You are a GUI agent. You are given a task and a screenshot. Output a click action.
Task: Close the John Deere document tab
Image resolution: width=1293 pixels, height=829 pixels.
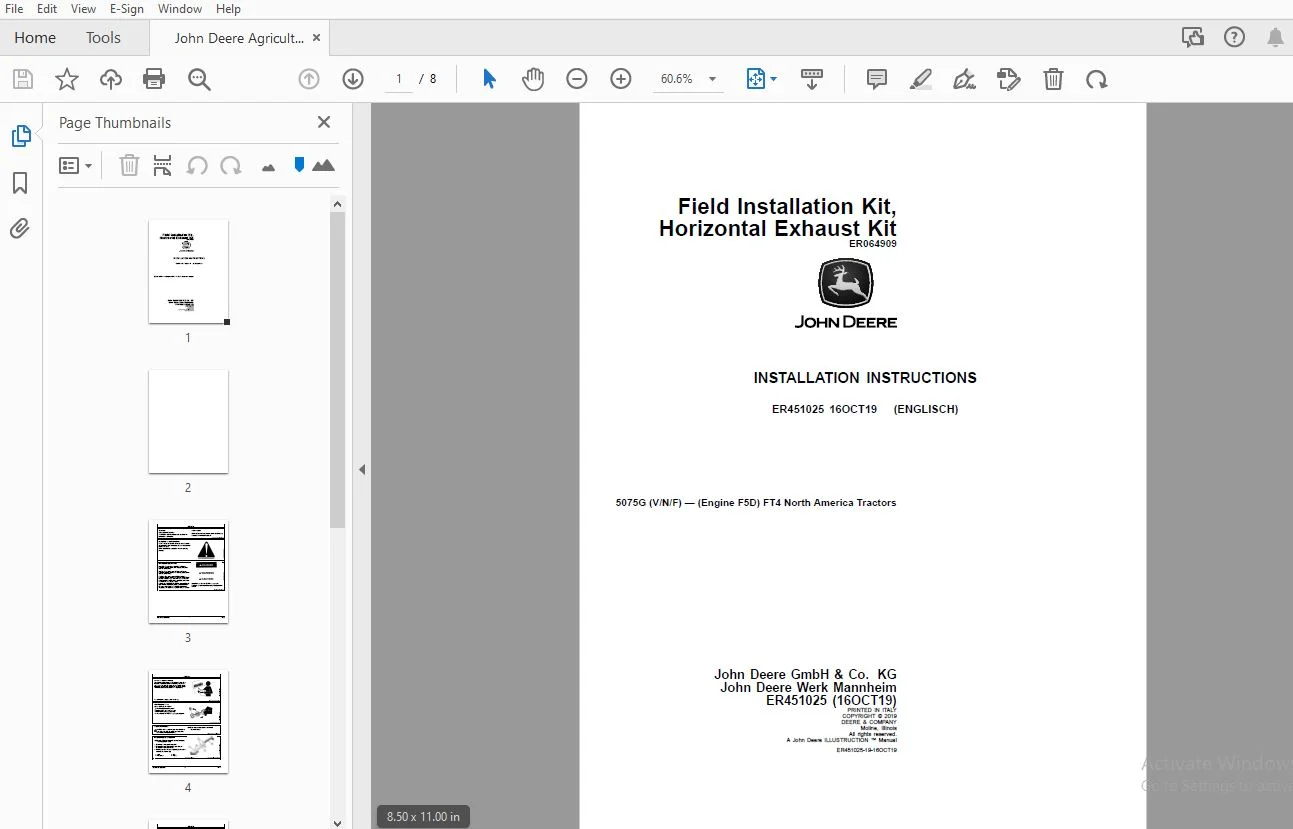[x=317, y=38]
